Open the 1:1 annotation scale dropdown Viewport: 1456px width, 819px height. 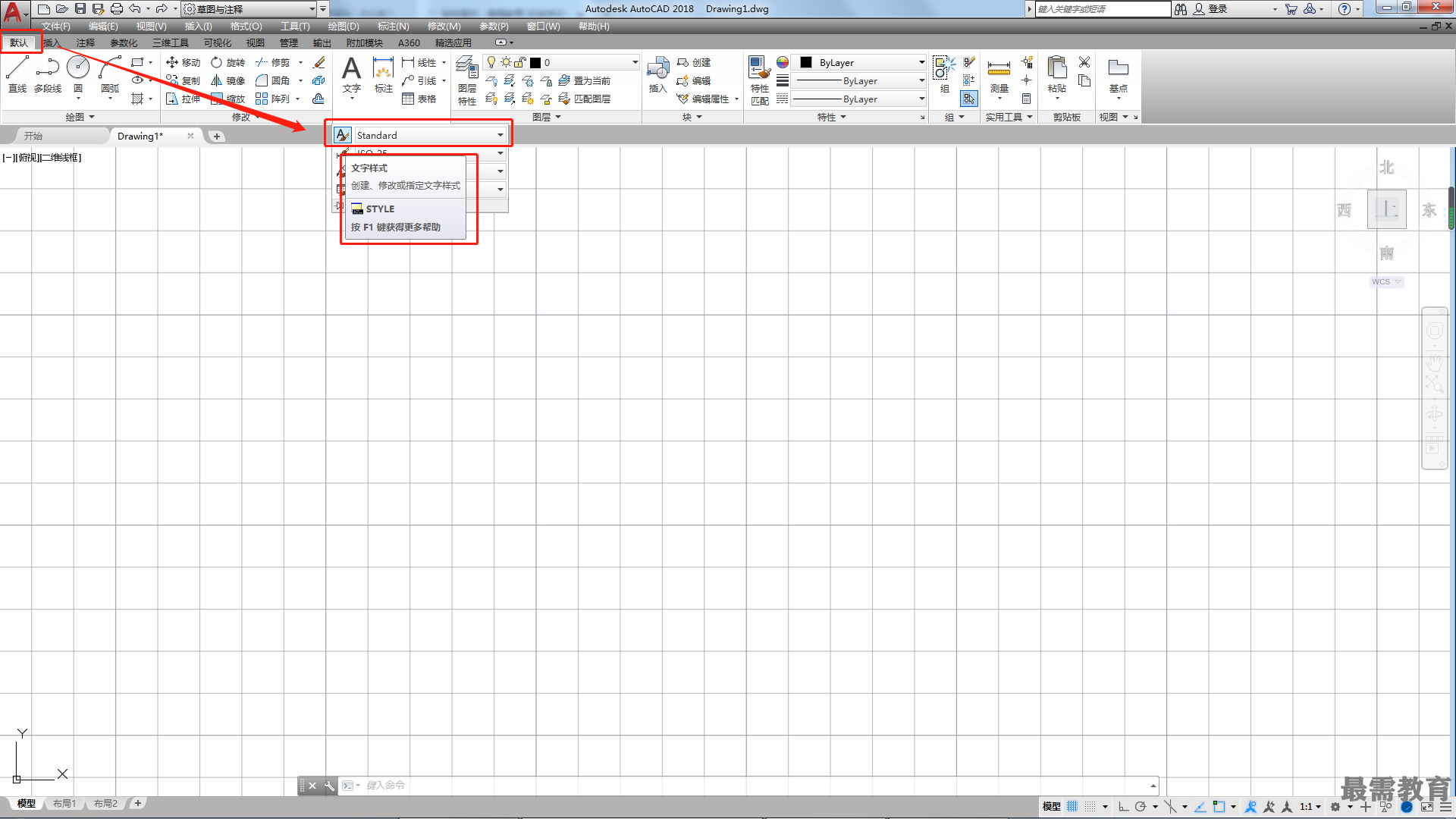point(1310,807)
